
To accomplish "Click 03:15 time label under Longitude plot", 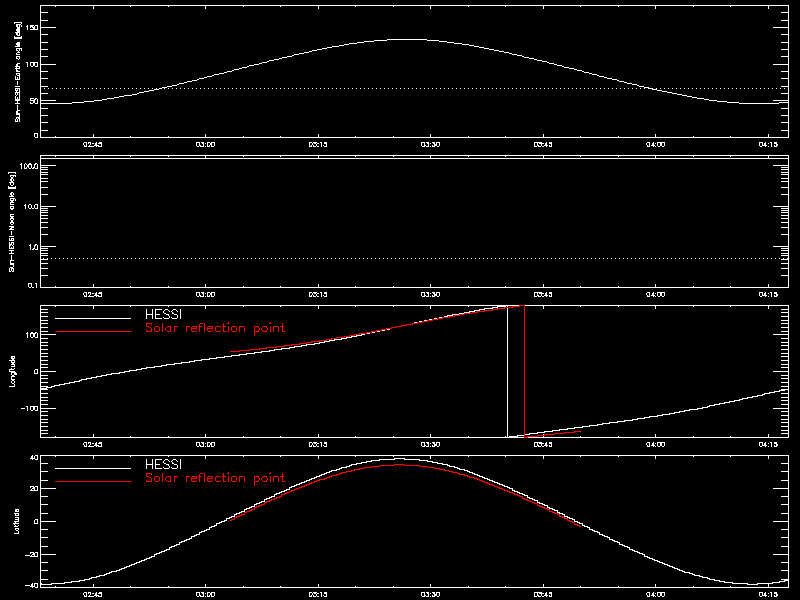I will tap(318, 445).
